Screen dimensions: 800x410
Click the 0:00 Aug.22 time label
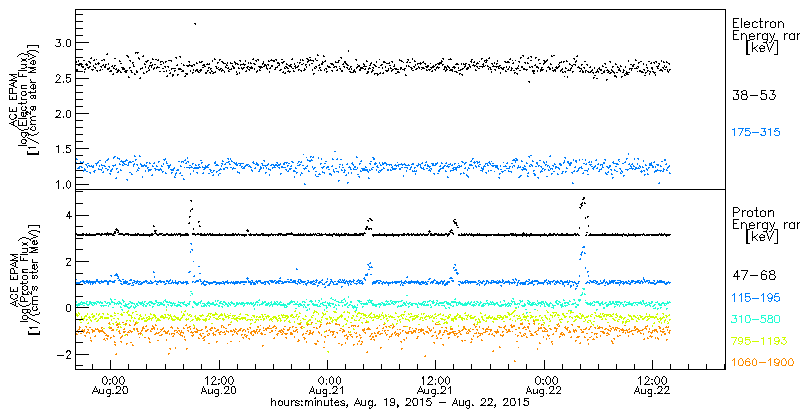point(544,385)
